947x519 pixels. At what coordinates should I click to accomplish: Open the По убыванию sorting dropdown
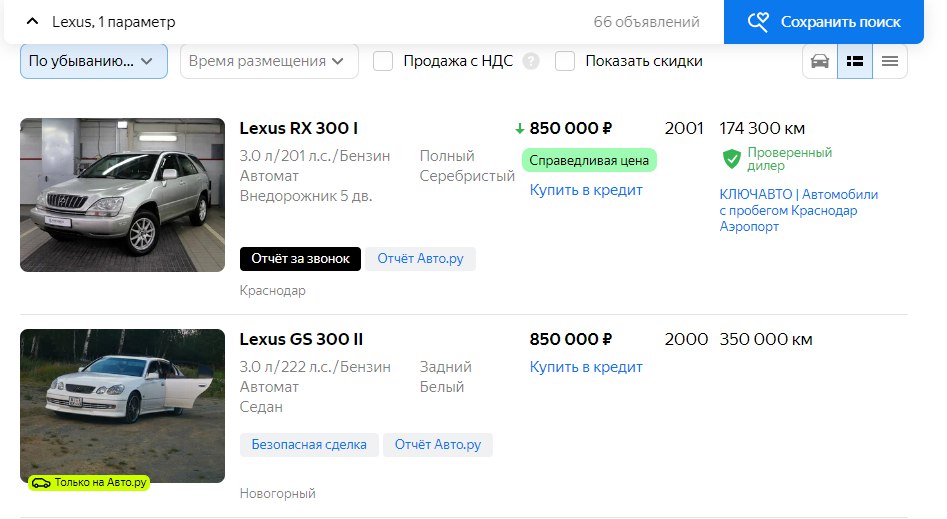tap(93, 61)
